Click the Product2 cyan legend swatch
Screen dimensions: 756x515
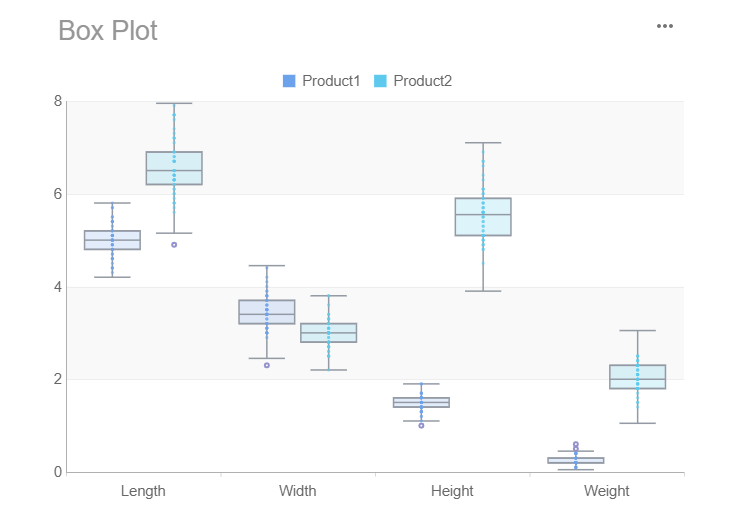coord(380,81)
